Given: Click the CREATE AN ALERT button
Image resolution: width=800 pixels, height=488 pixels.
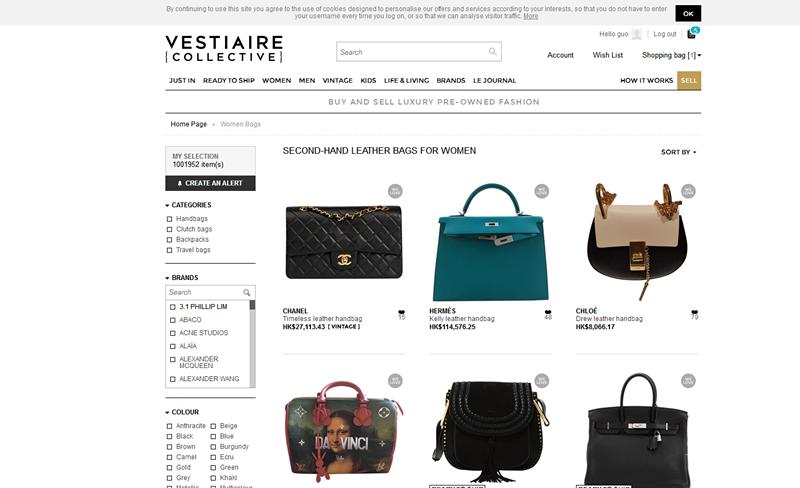Looking at the screenshot, I should click(x=210, y=183).
